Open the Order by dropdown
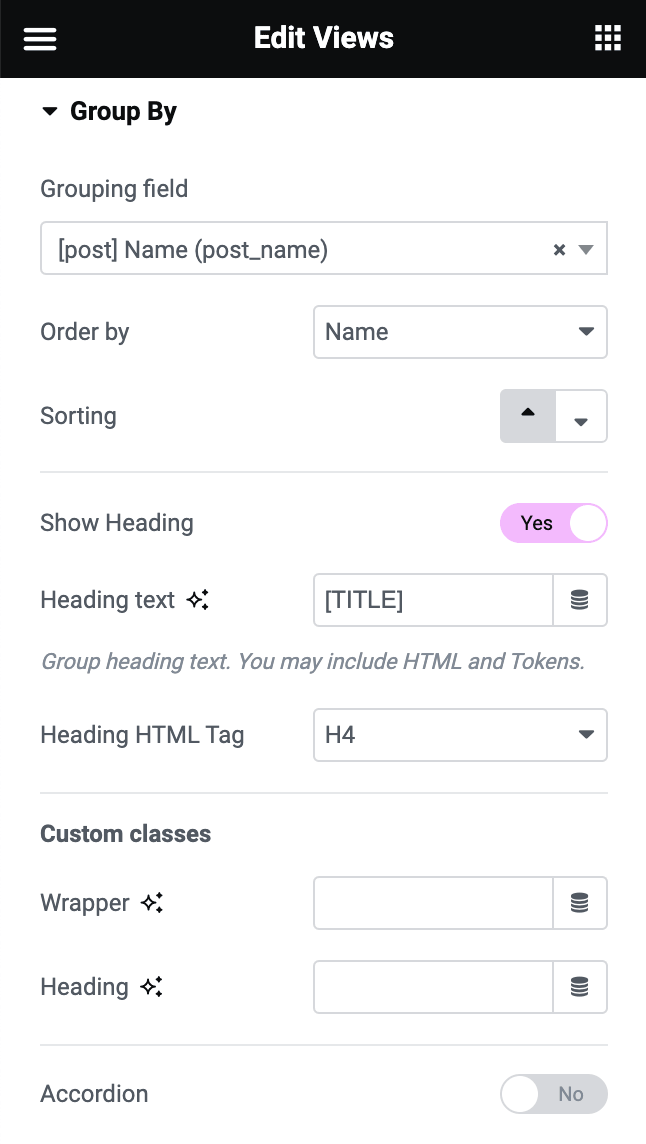The image size is (646, 1144). 459,332
